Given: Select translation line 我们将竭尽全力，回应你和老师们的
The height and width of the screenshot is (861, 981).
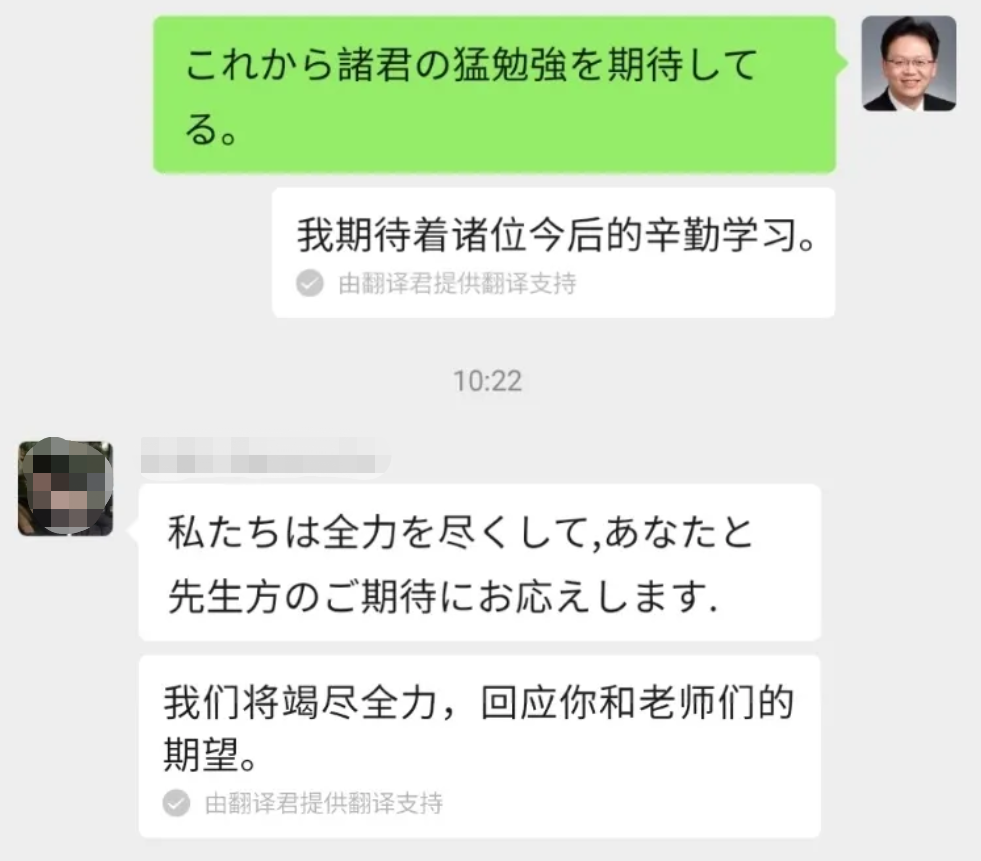Looking at the screenshot, I should point(479,703).
